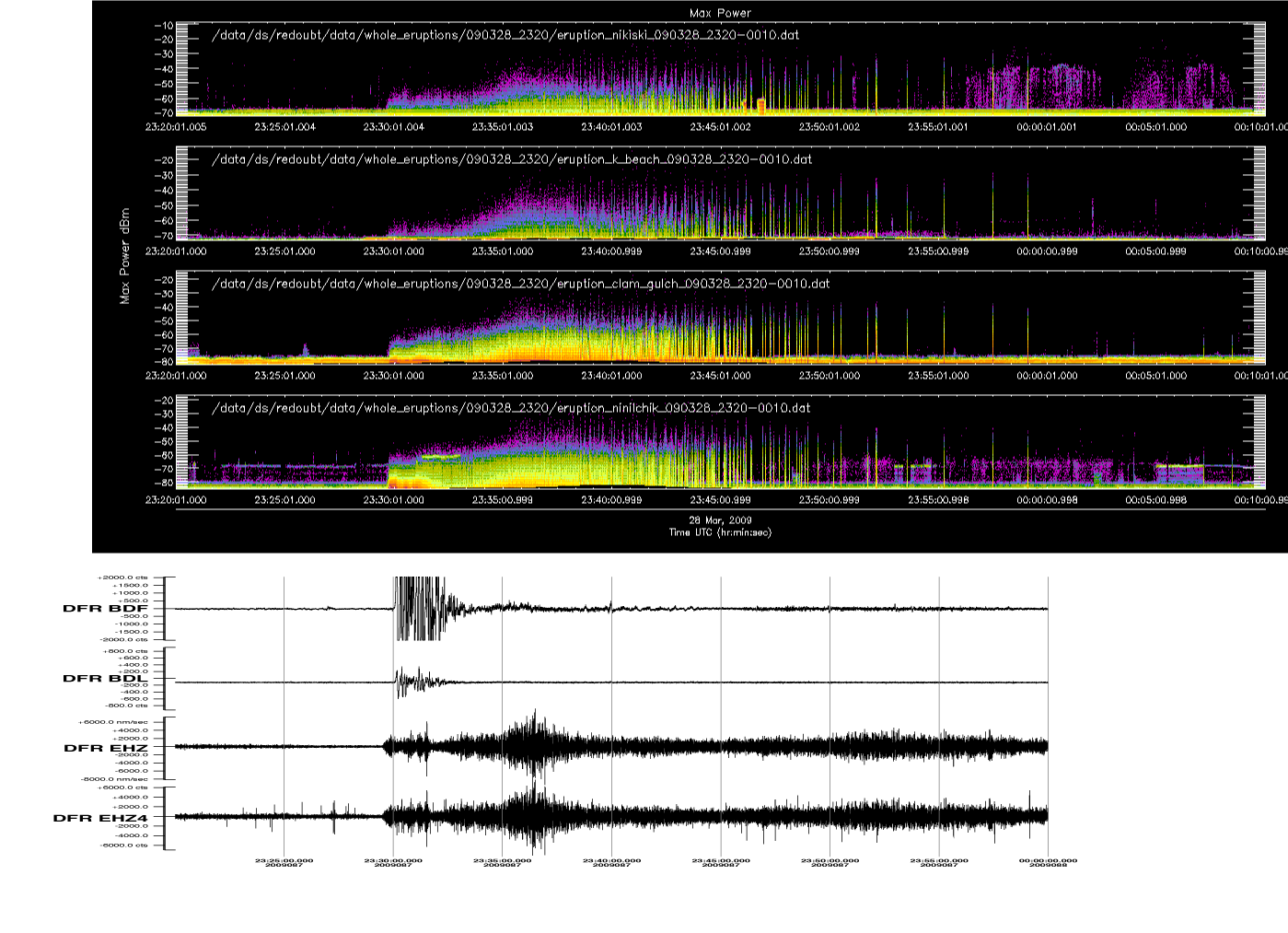Click the "-2000.0 cts" amplitude label
1288x933 pixels.
tap(124, 639)
